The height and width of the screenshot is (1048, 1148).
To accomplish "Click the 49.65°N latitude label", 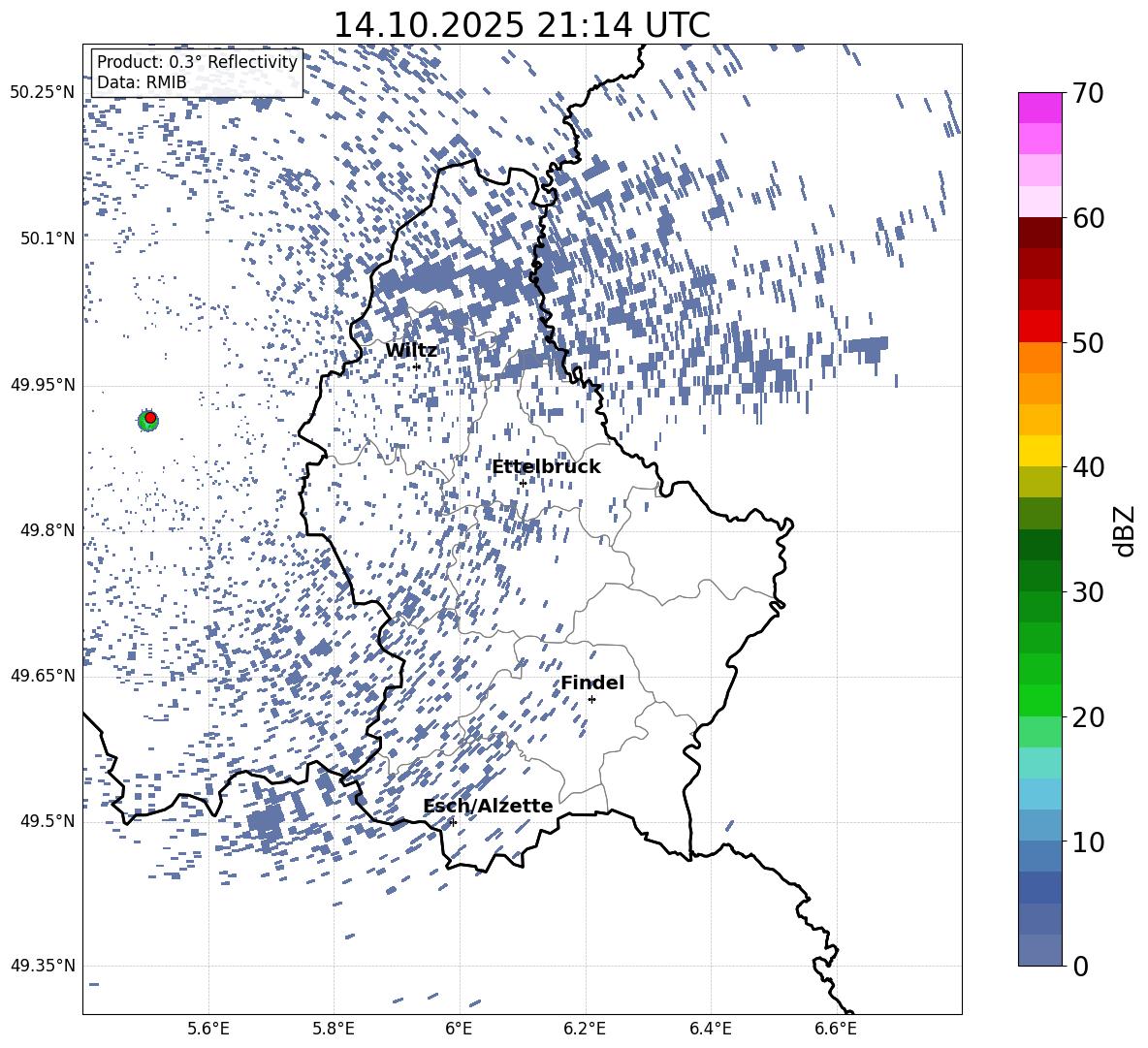I will coord(43,675).
